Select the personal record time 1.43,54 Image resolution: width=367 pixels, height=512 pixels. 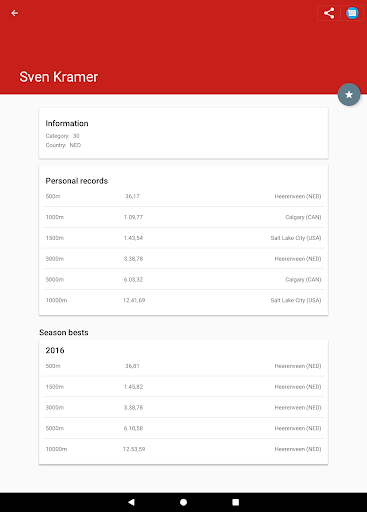pos(133,238)
